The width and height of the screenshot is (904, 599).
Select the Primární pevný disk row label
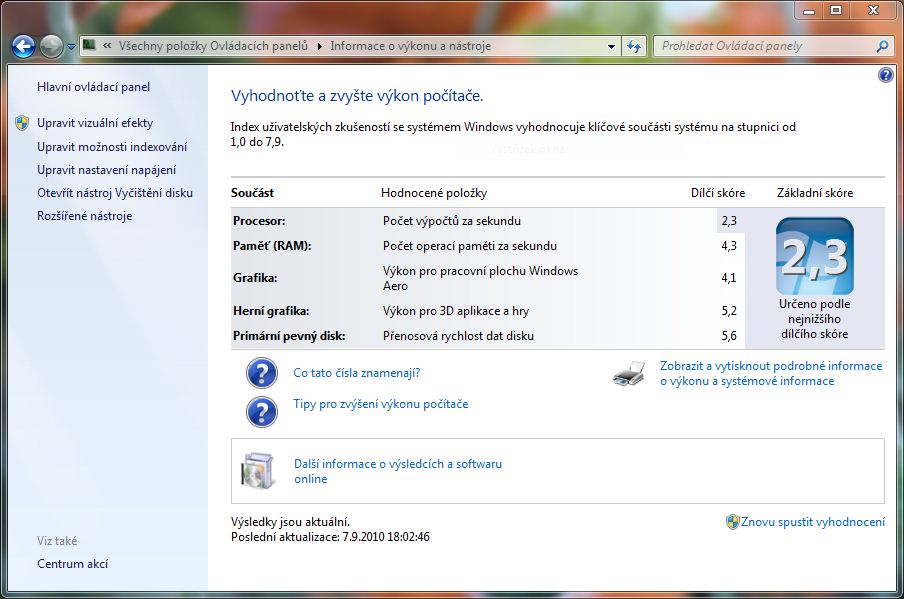(x=289, y=336)
